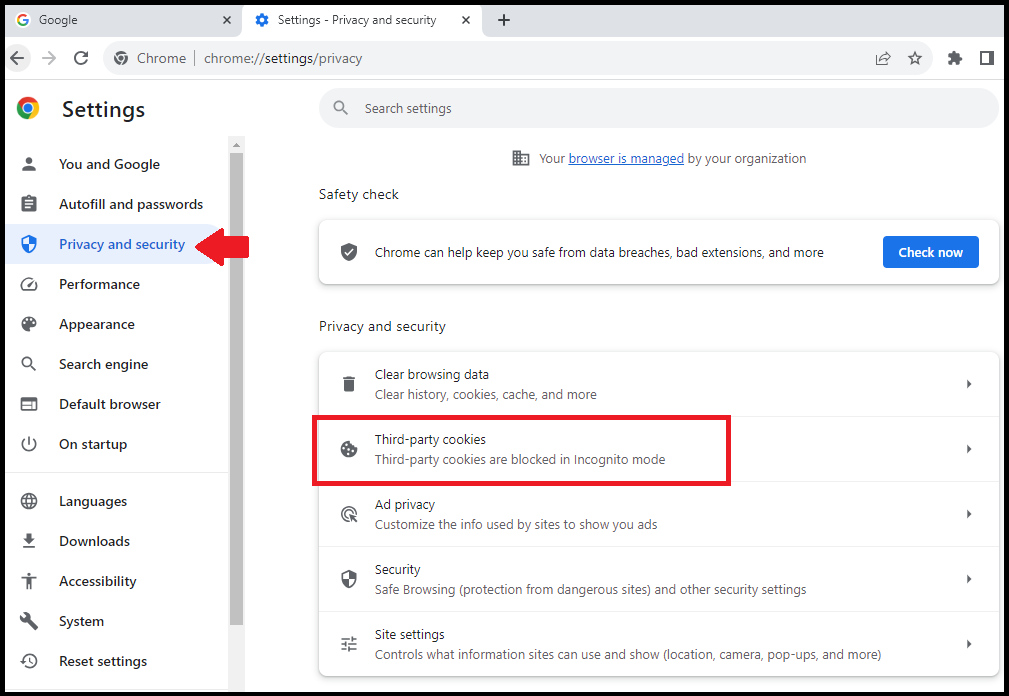Expand the Third-party cookies row arrow
Viewport: 1009px width, 696px height.
tap(968, 449)
